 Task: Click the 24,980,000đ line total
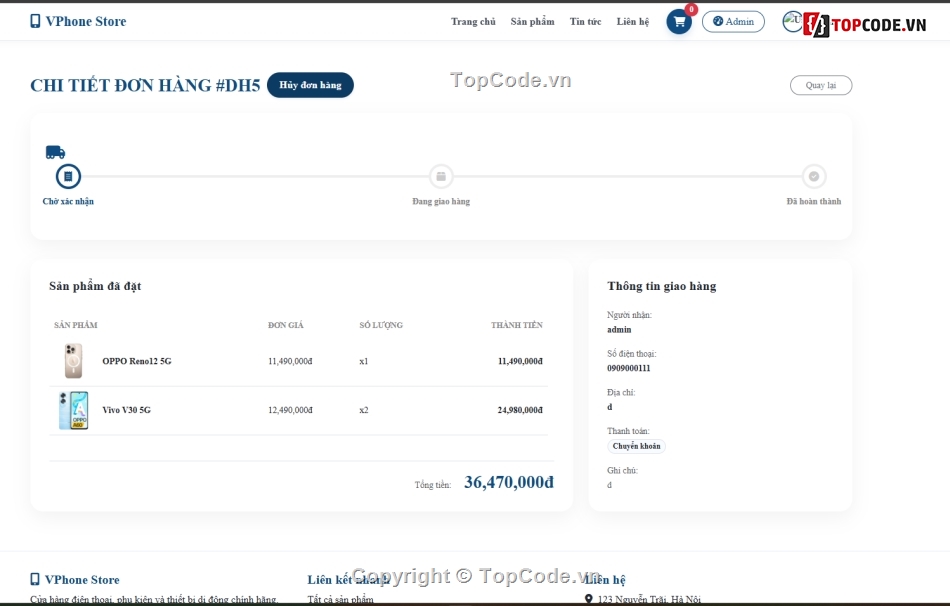click(520, 410)
